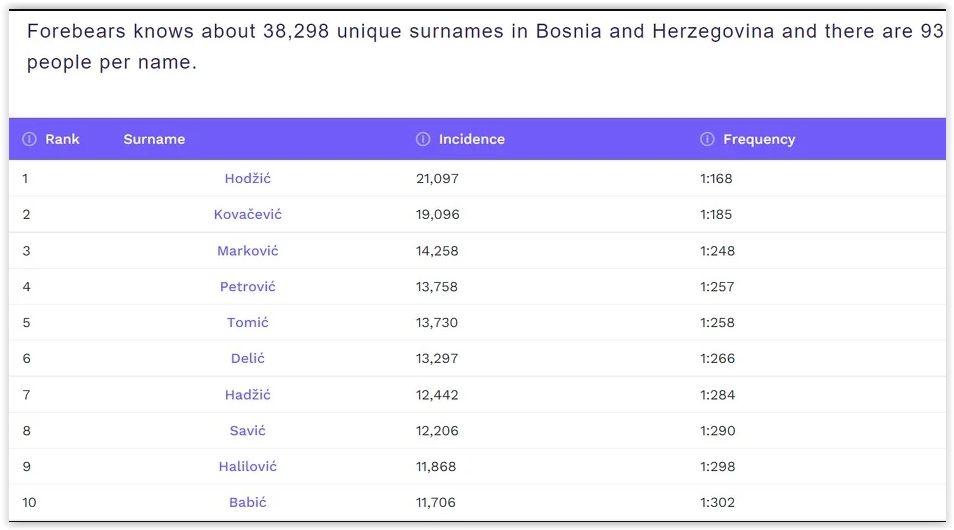Click the Savić surname link

point(248,430)
